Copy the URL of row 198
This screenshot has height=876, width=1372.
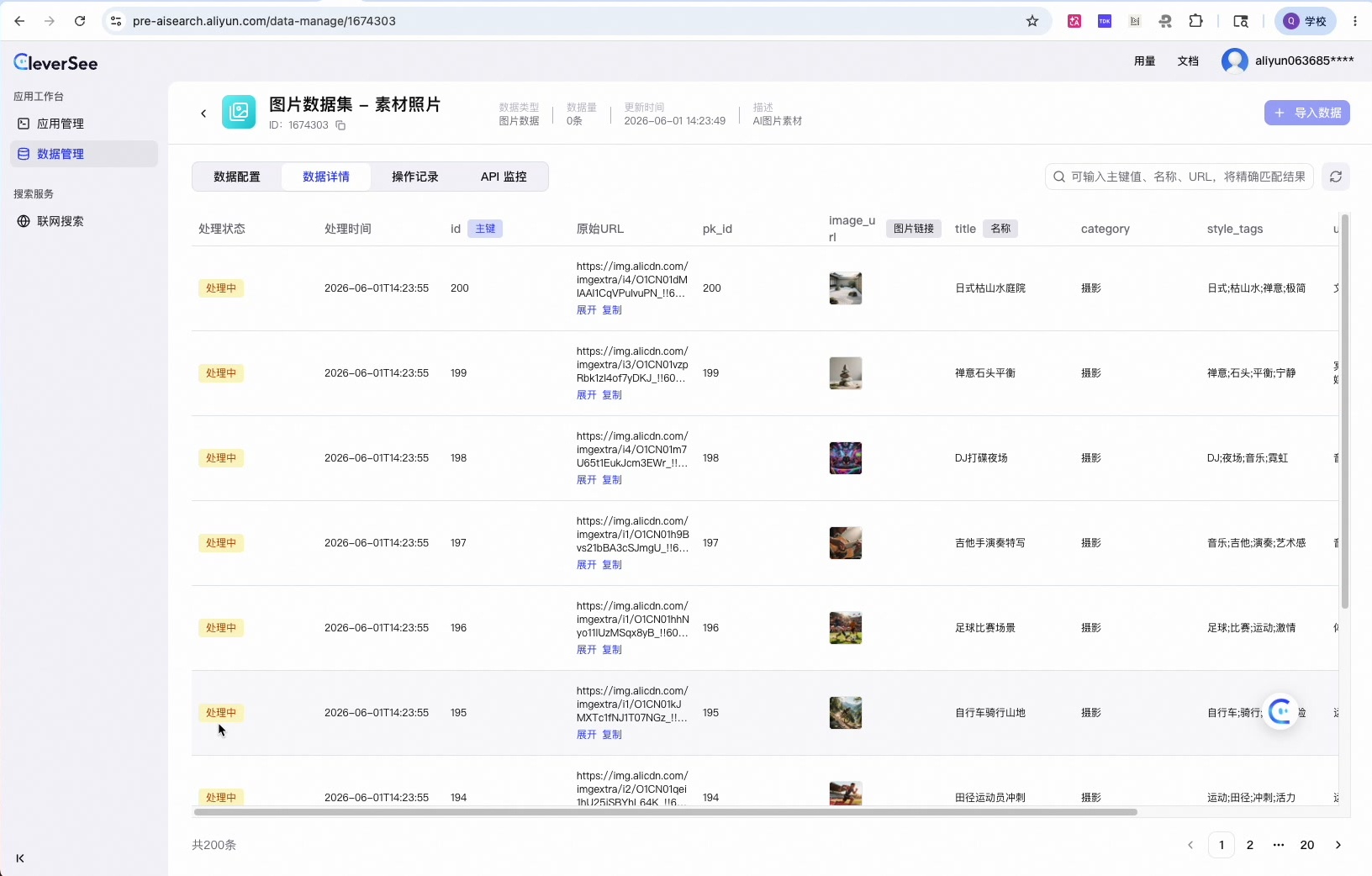[x=612, y=480]
